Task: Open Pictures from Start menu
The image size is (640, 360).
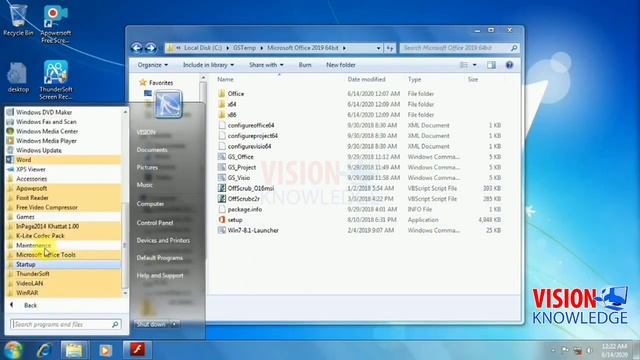Action: [147, 167]
